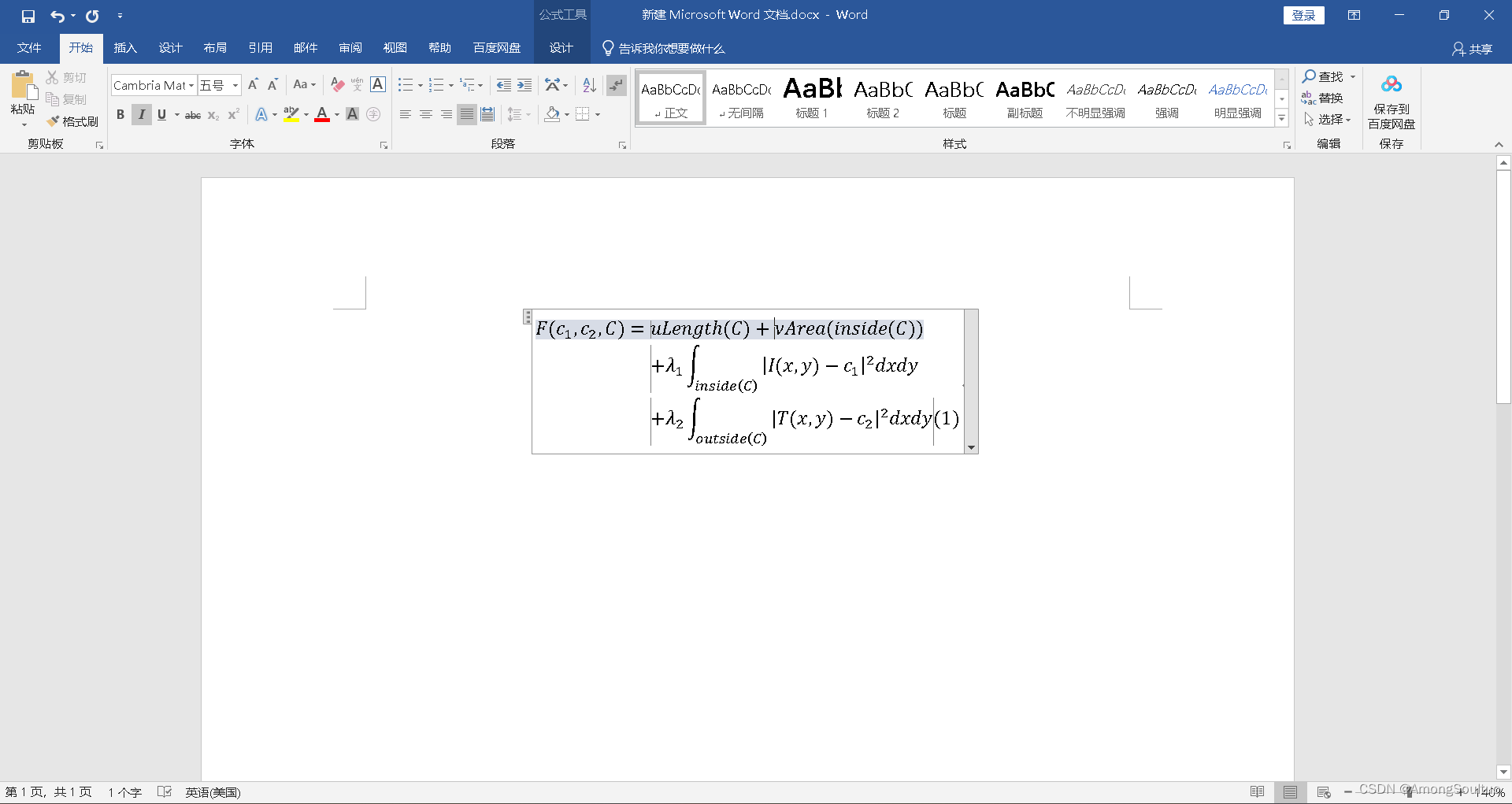Image resolution: width=1512 pixels, height=804 pixels.
Task: Insert enclosed character with circled 字 icon
Action: pyautogui.click(x=373, y=114)
